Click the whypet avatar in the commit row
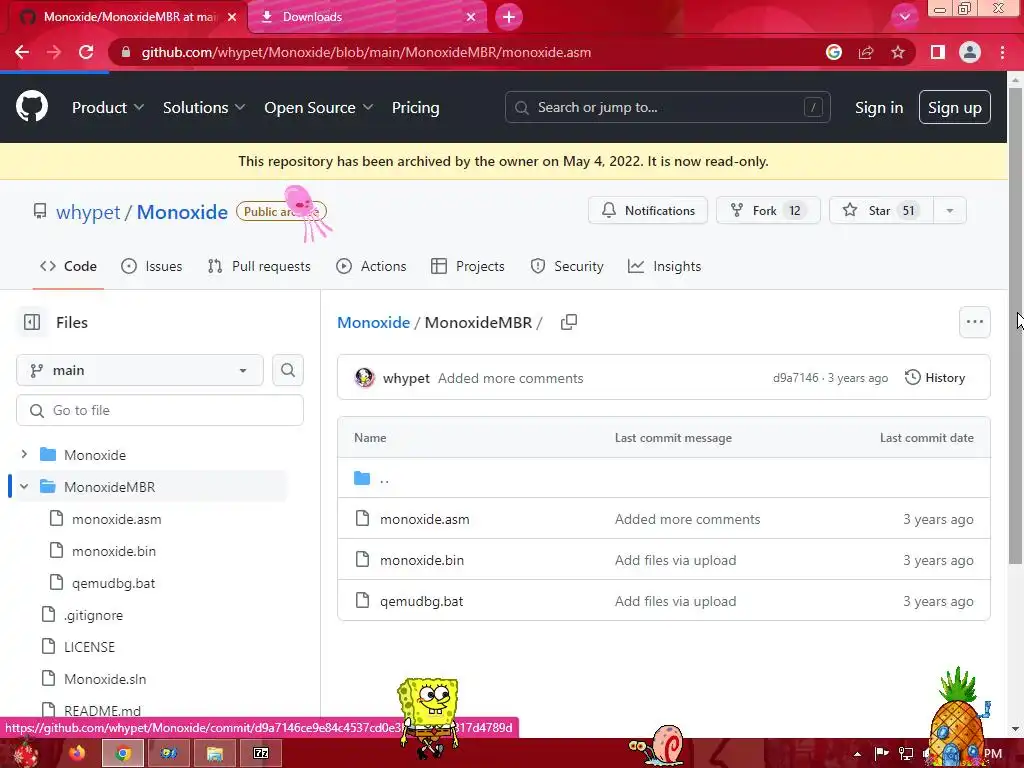 364,377
